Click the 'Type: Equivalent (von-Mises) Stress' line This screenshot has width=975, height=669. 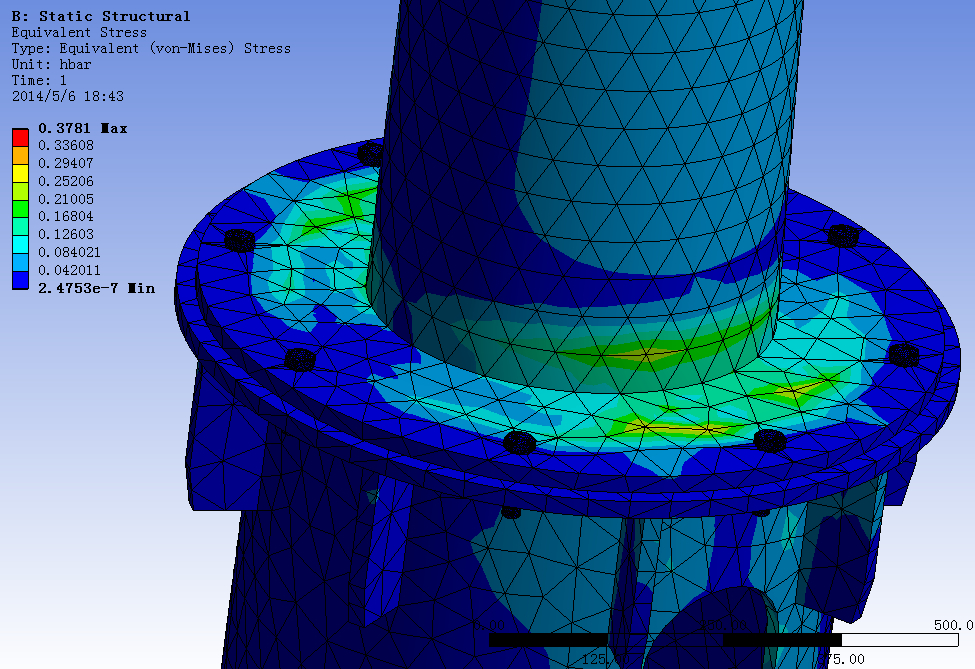click(x=151, y=48)
